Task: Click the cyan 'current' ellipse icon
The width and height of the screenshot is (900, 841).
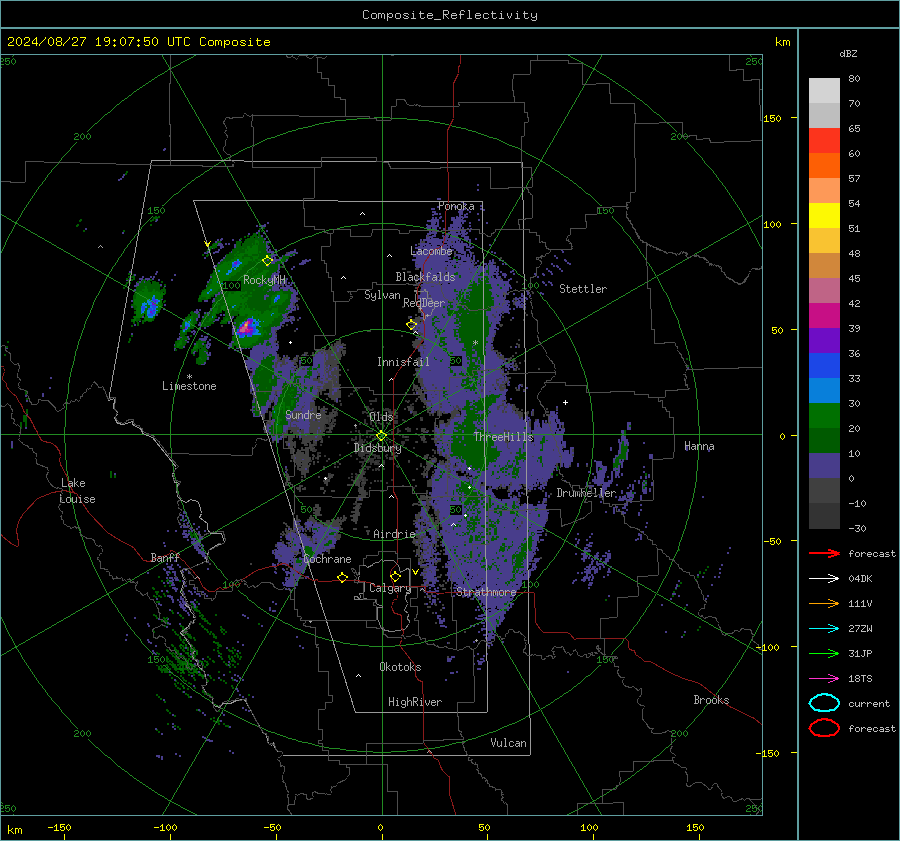Action: (x=824, y=703)
